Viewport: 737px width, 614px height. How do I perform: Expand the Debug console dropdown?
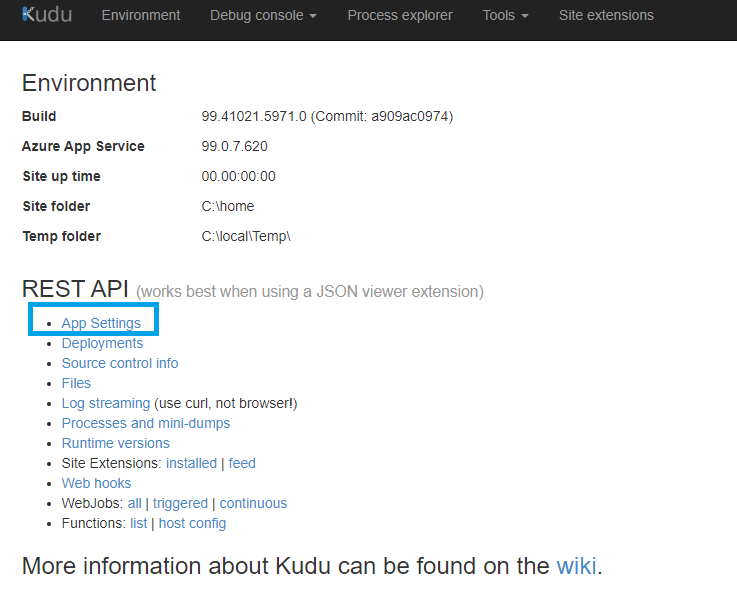point(263,15)
